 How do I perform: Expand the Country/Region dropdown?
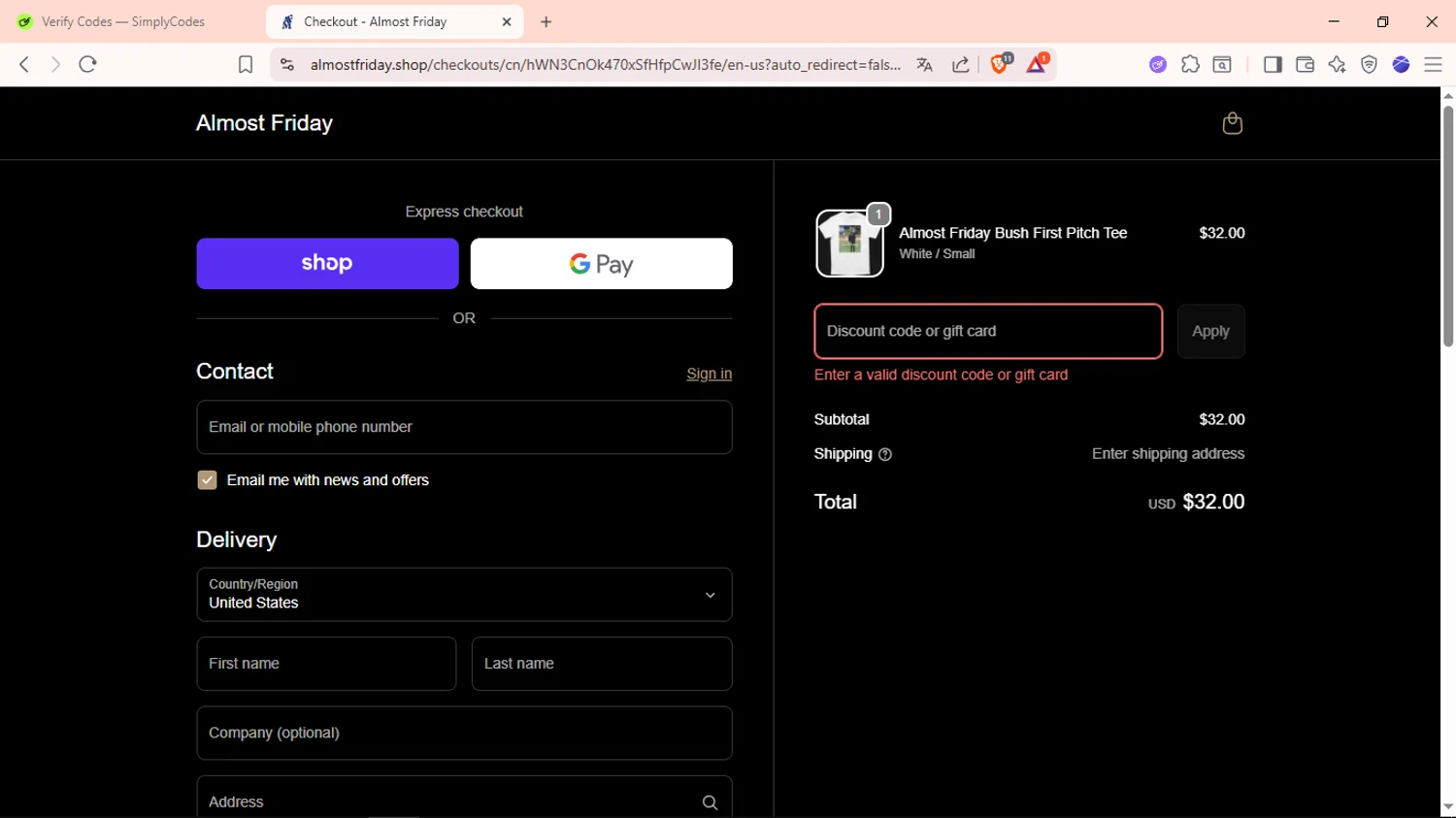pos(464,595)
